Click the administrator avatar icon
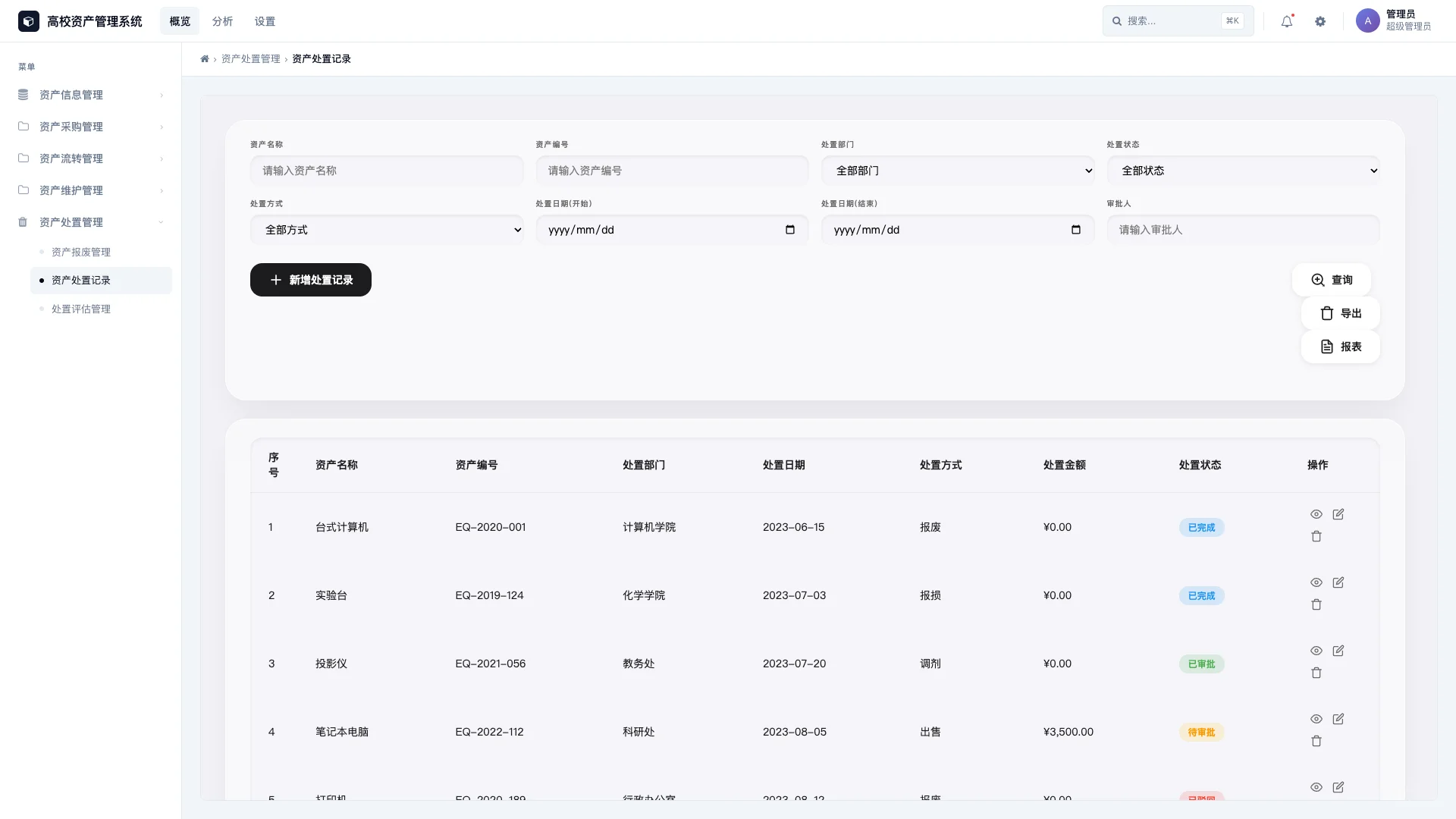 pos(1367,21)
